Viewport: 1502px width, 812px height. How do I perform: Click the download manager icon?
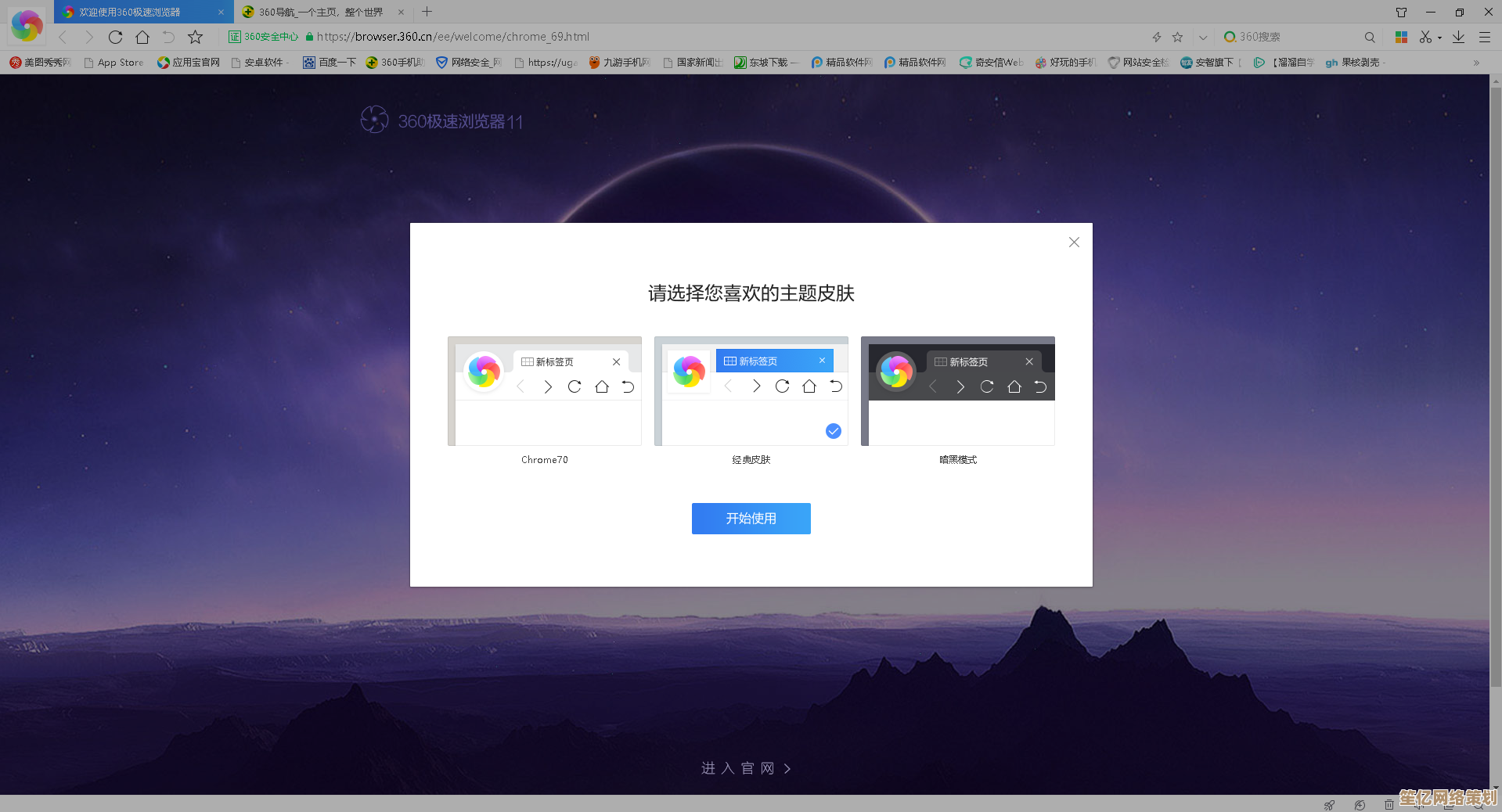click(1458, 37)
